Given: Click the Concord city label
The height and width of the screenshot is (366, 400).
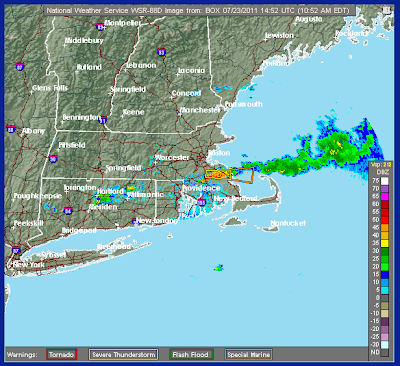Looking at the screenshot, I should [186, 93].
